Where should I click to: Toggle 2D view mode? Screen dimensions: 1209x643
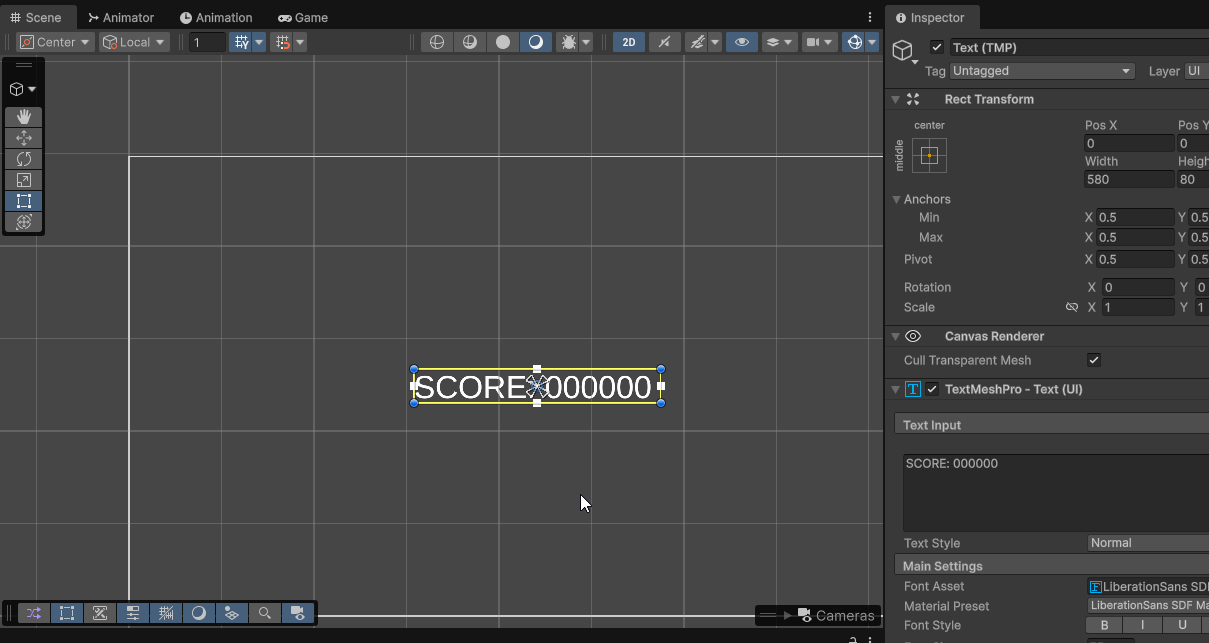(x=629, y=42)
